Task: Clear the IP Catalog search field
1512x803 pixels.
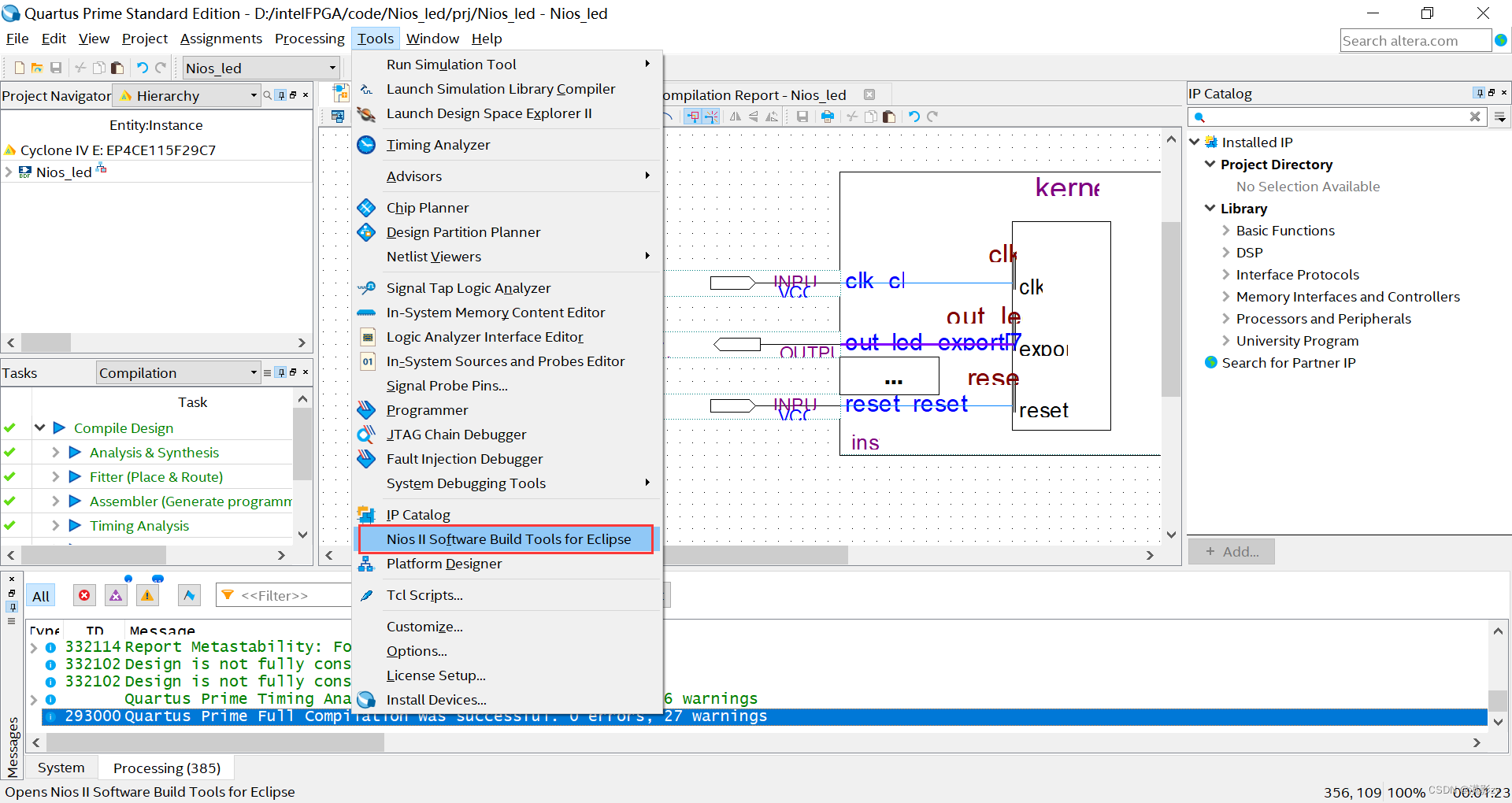Action: (x=1475, y=117)
